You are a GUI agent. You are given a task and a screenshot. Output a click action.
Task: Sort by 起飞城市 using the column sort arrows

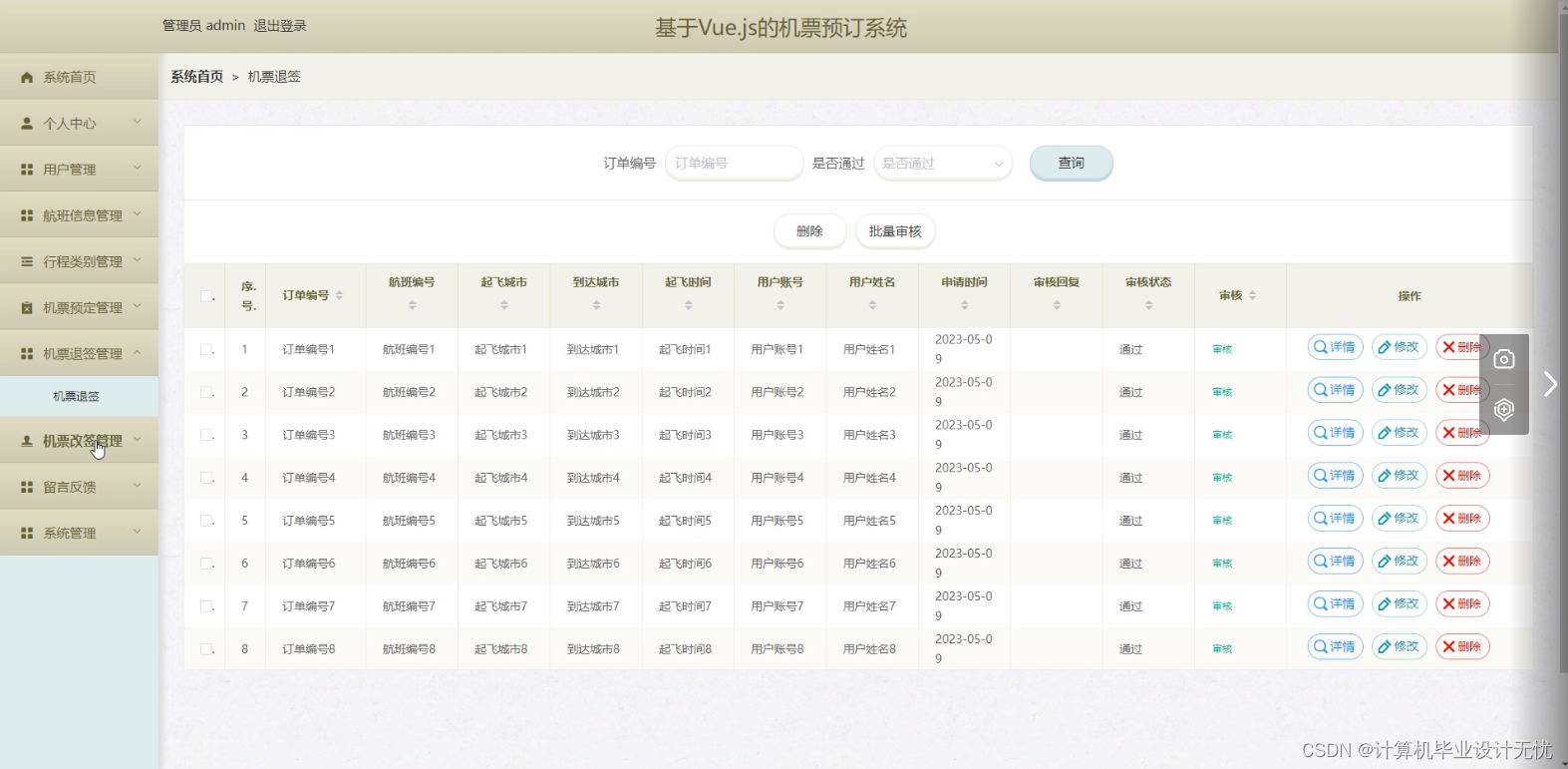(x=503, y=305)
